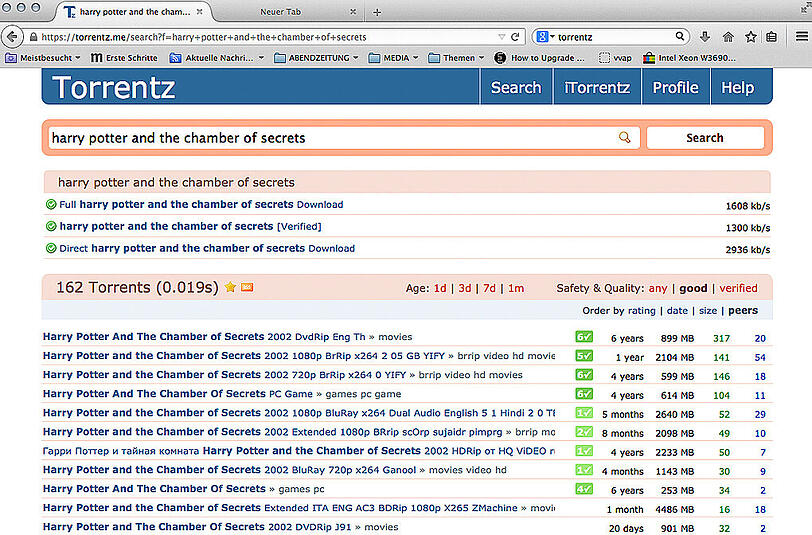812x535 pixels.
Task: Click the magnifier icon inside Torrentz search field
Action: tap(625, 137)
